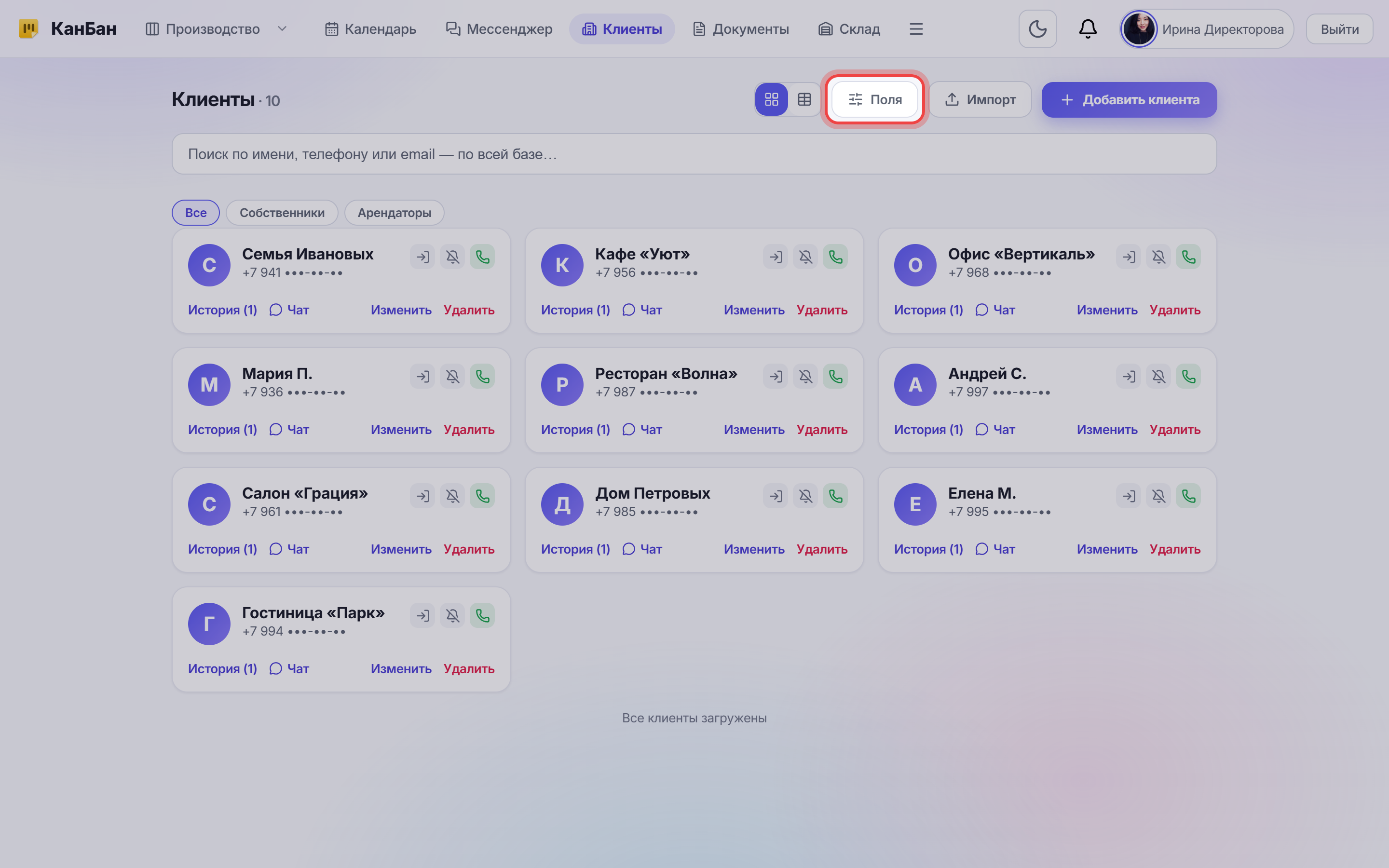Open the Склад section
1389x868 pixels.
tap(849, 29)
